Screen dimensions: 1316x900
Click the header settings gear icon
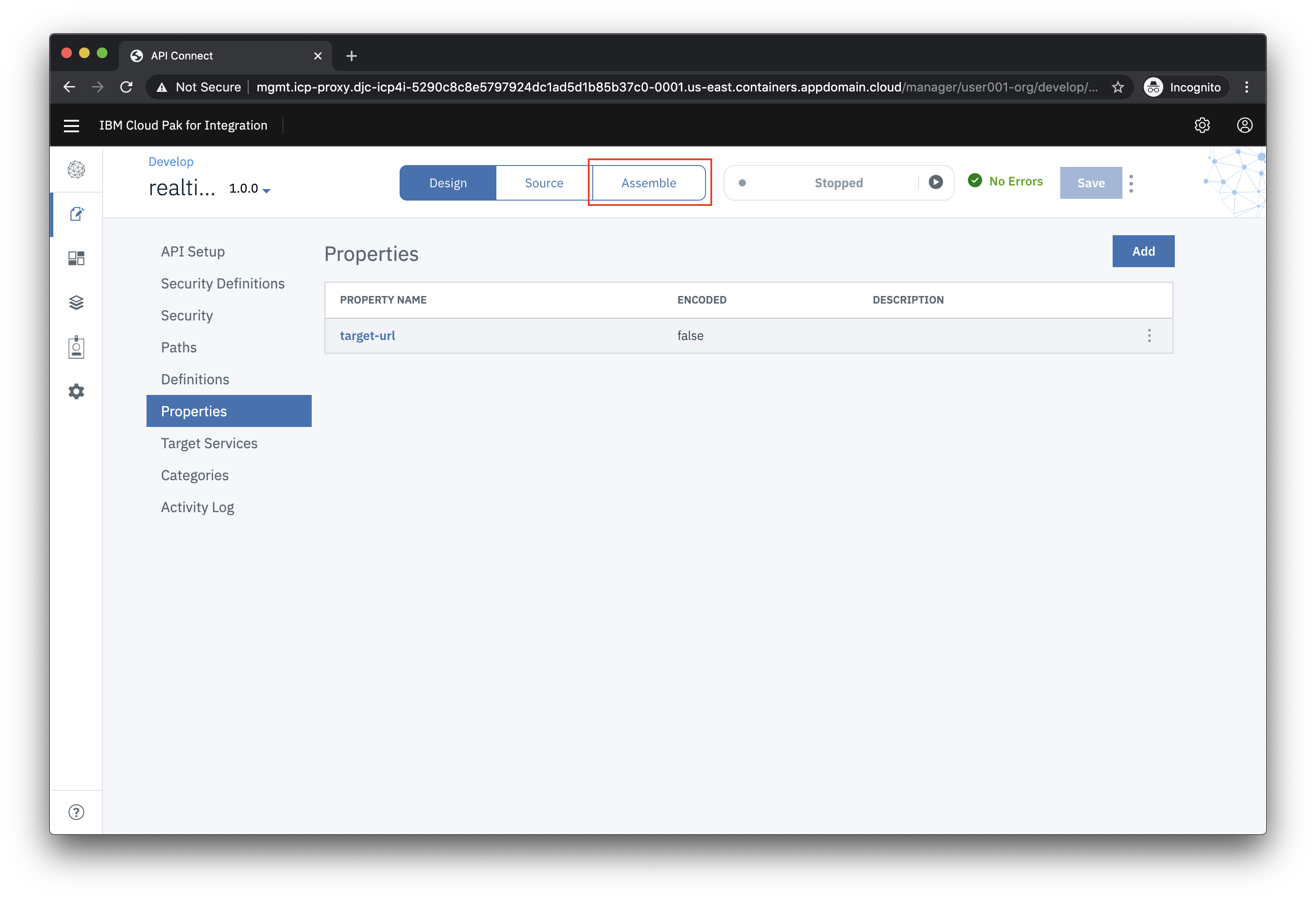1201,125
